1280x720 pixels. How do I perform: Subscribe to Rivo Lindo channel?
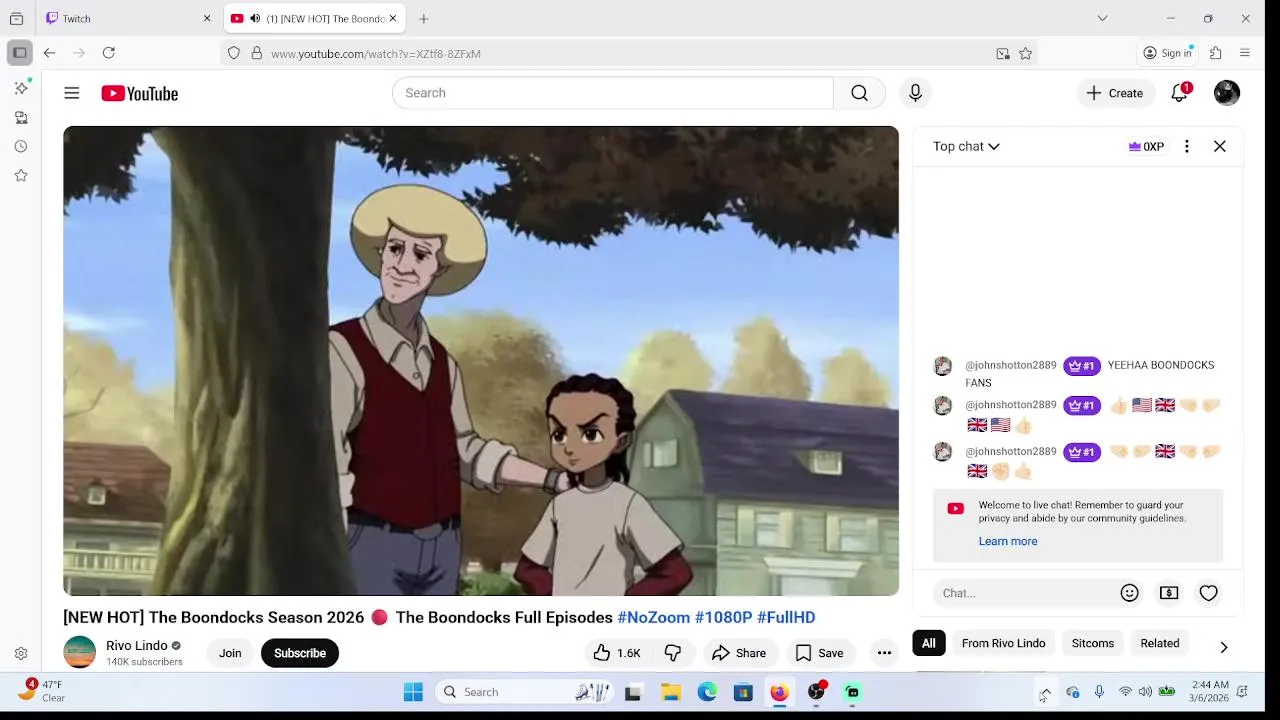pos(300,653)
